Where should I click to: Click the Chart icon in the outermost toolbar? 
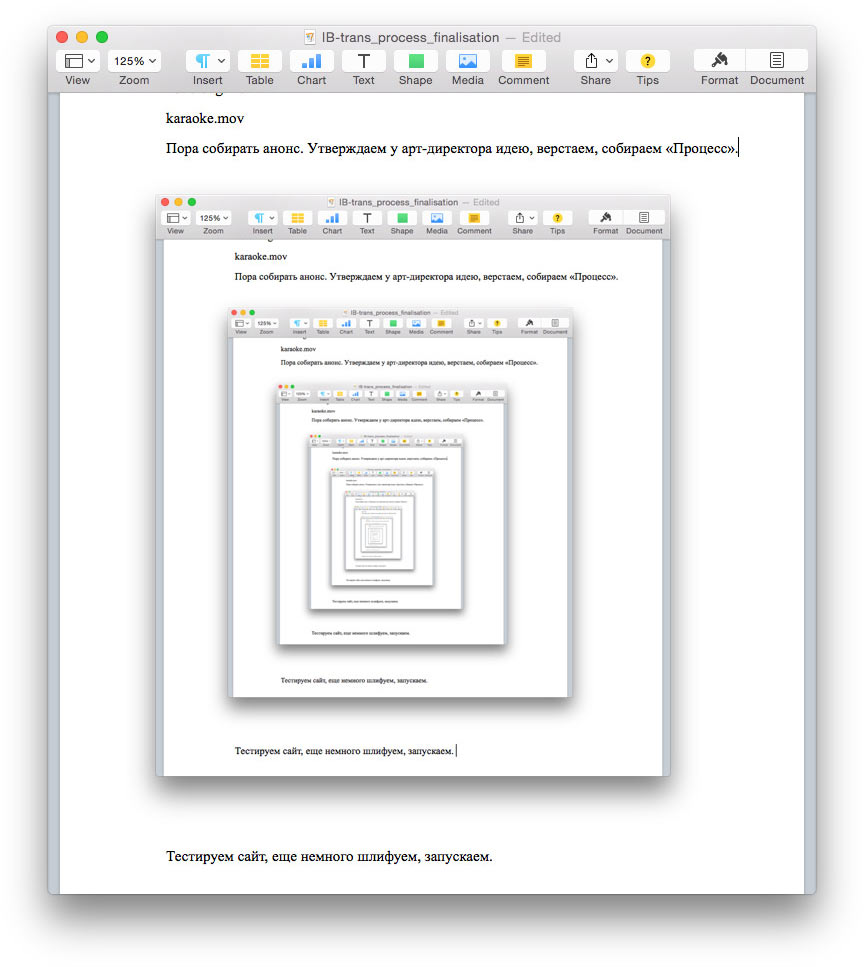(x=311, y=61)
